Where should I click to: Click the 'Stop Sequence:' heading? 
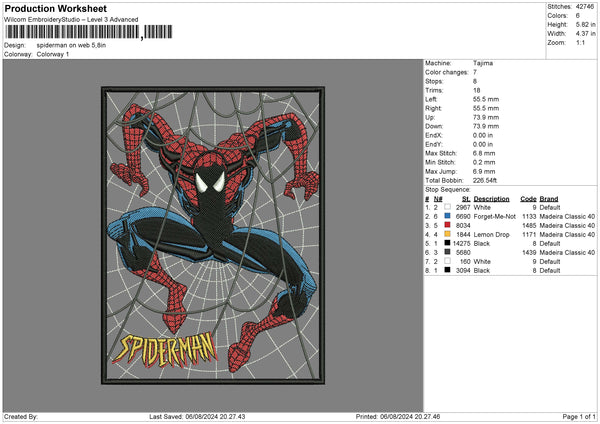point(448,189)
